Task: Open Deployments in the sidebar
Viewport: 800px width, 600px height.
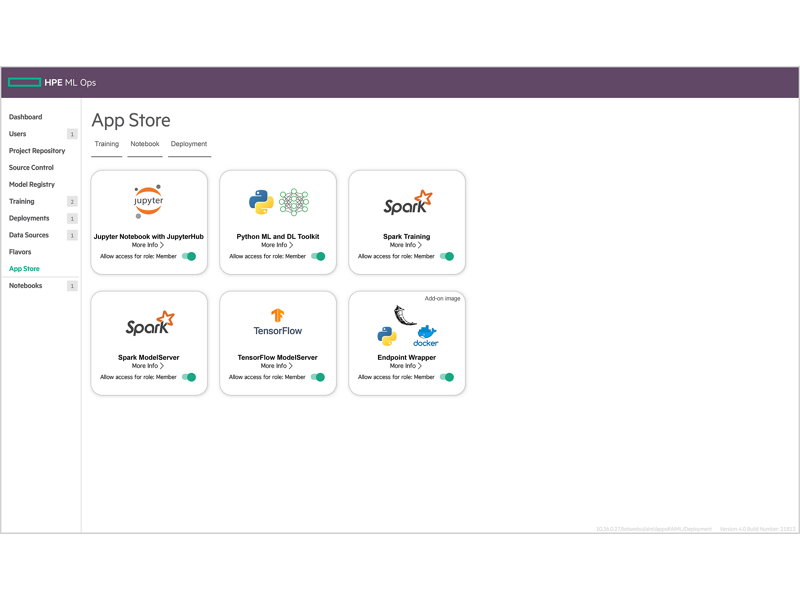Action: click(29, 218)
